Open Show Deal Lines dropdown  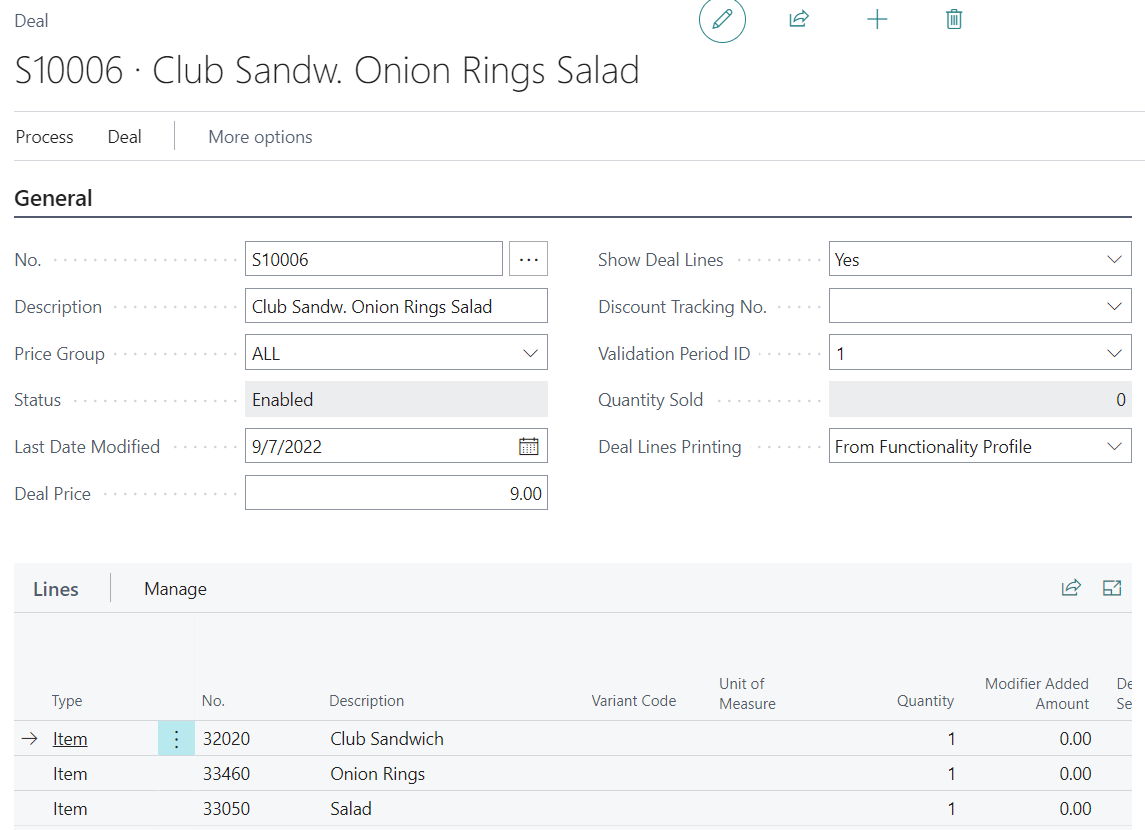[x=1114, y=260]
